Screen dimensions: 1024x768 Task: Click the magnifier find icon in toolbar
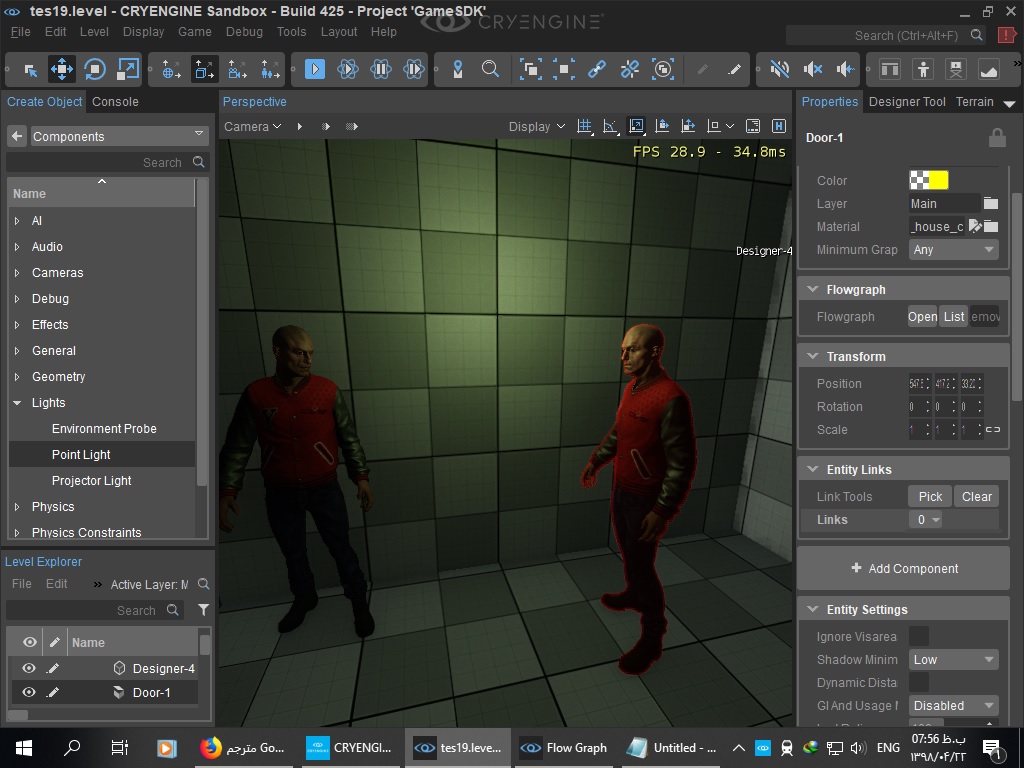490,69
